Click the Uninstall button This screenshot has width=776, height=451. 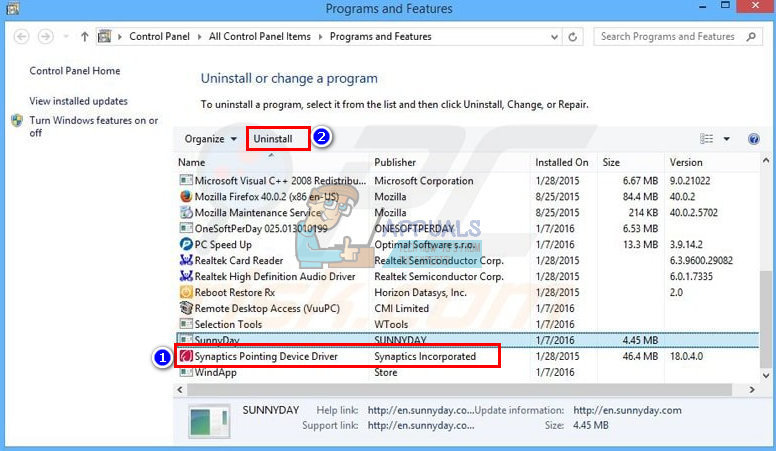click(x=273, y=139)
